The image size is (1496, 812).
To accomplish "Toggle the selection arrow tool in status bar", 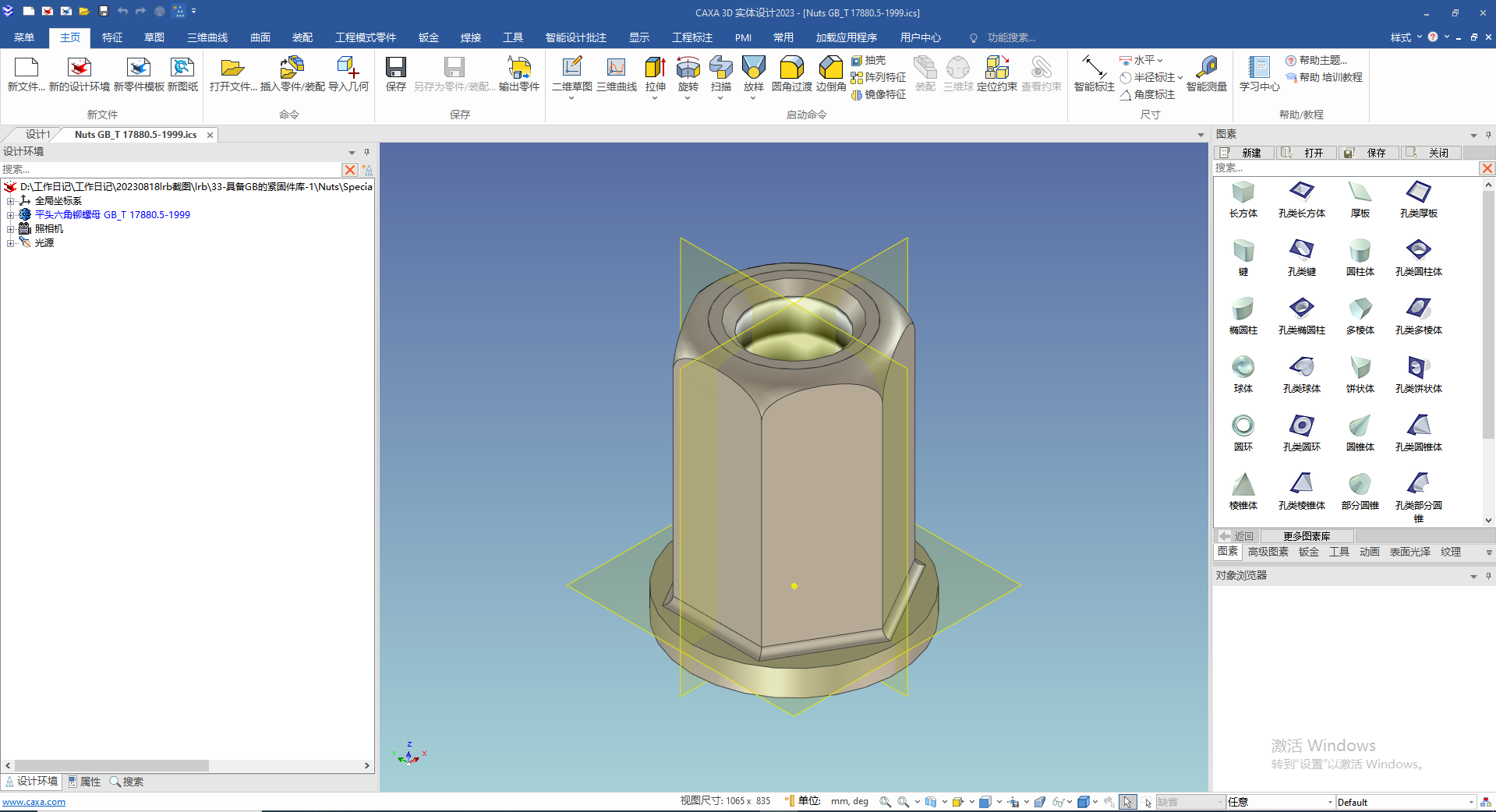I will [x=1127, y=802].
